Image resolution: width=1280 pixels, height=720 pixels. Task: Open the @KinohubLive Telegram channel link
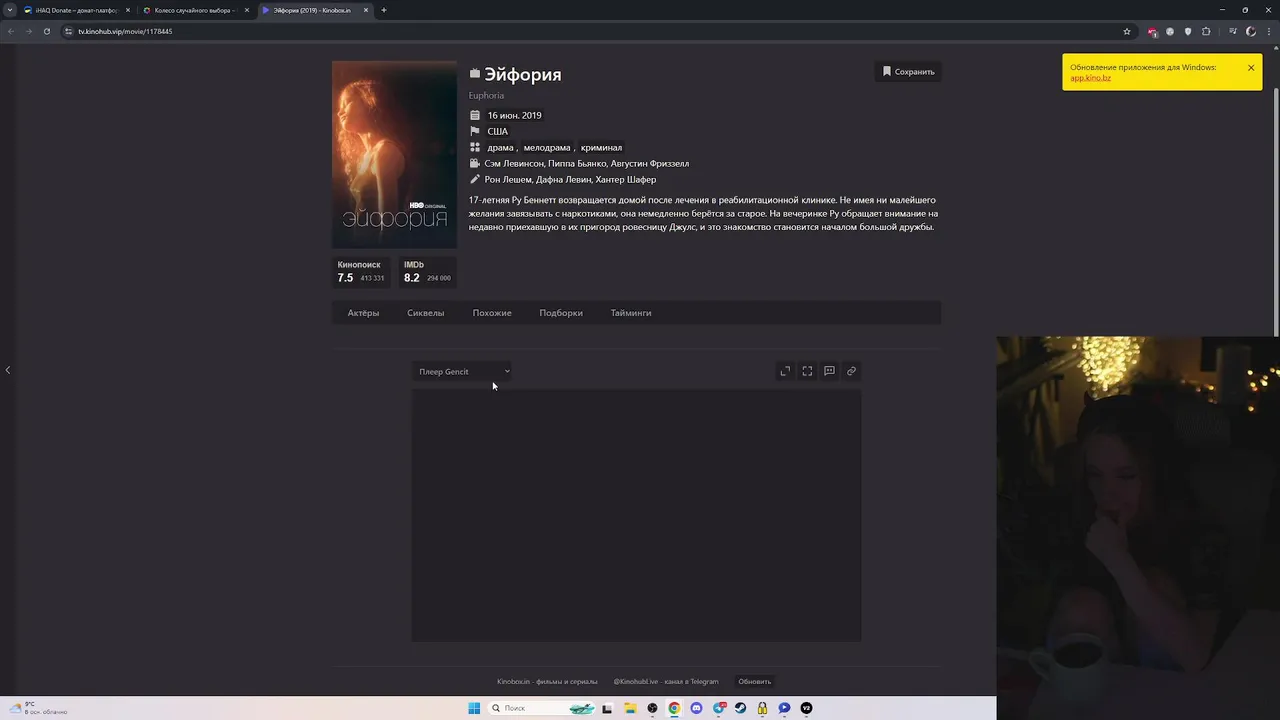click(665, 682)
